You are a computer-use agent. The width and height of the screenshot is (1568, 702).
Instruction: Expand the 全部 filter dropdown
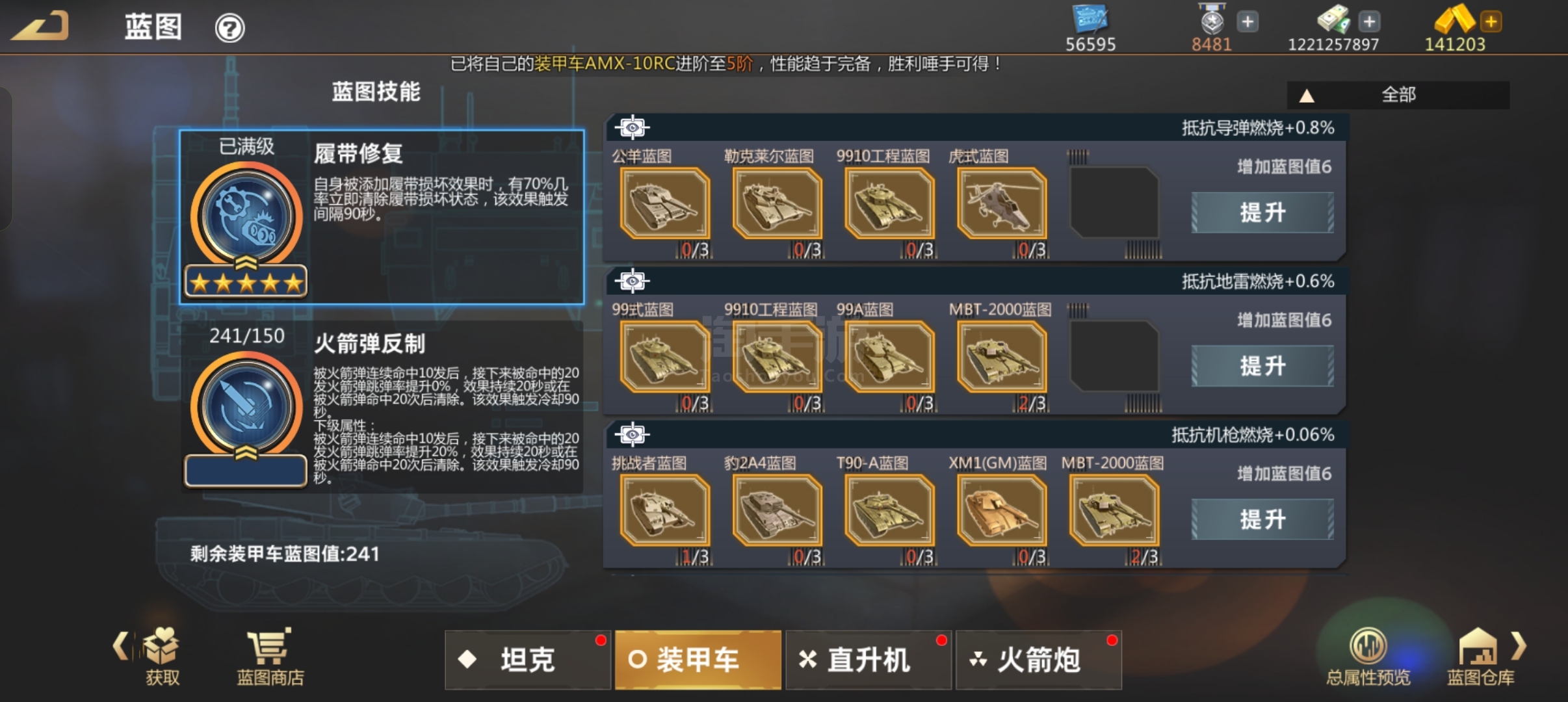pyautogui.click(x=1398, y=95)
